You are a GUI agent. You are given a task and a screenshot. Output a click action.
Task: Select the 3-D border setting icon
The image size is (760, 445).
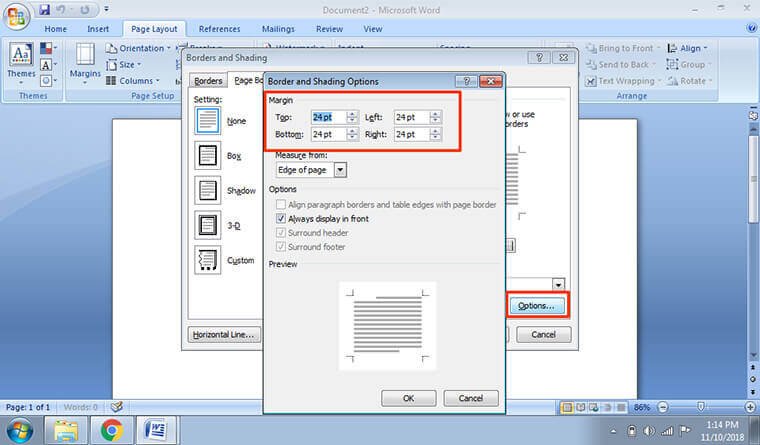tap(207, 225)
